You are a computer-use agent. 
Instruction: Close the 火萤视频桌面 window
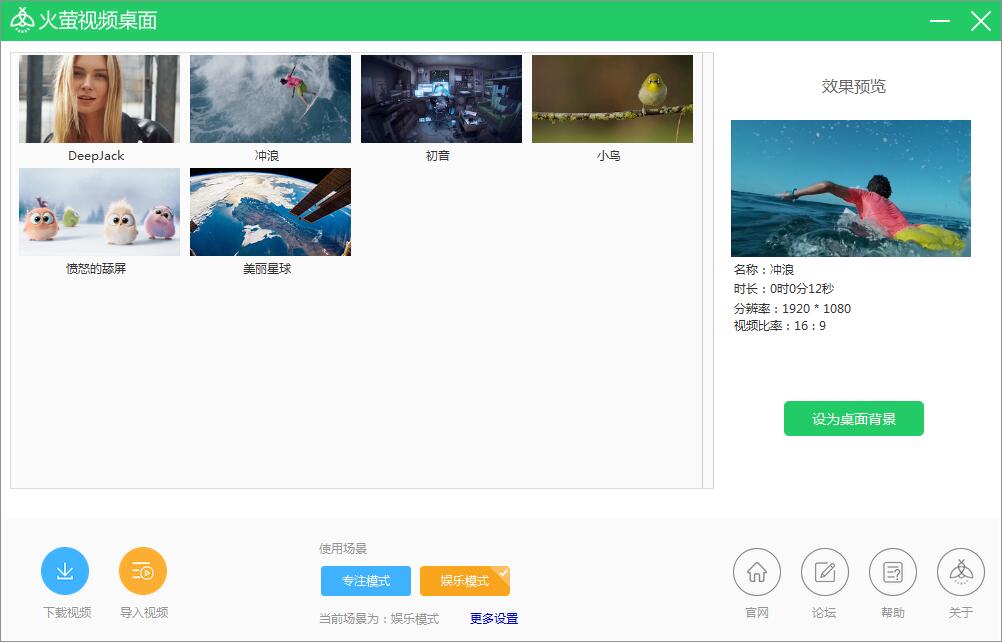[980, 20]
